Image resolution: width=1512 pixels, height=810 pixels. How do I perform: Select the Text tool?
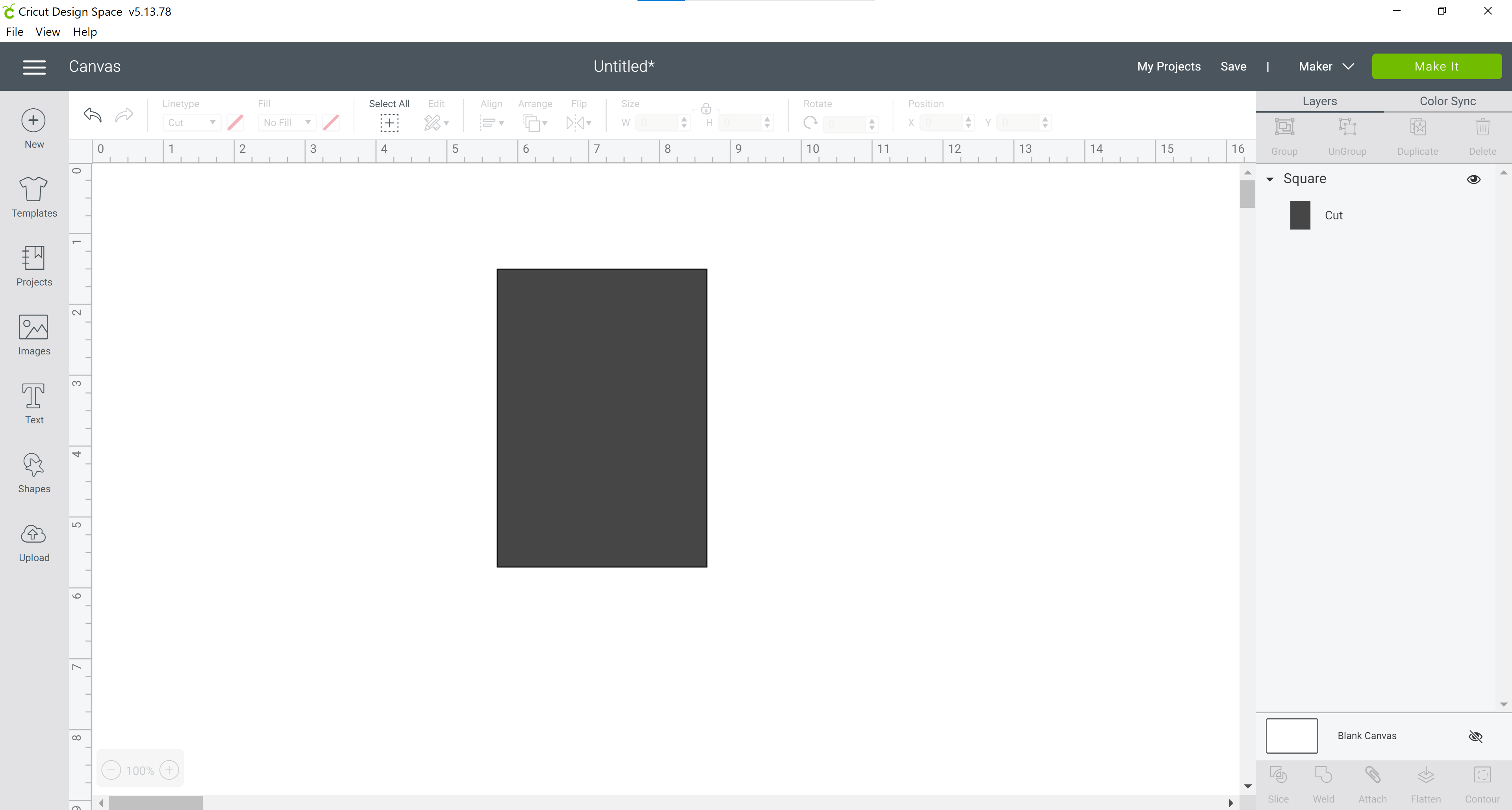(x=34, y=404)
